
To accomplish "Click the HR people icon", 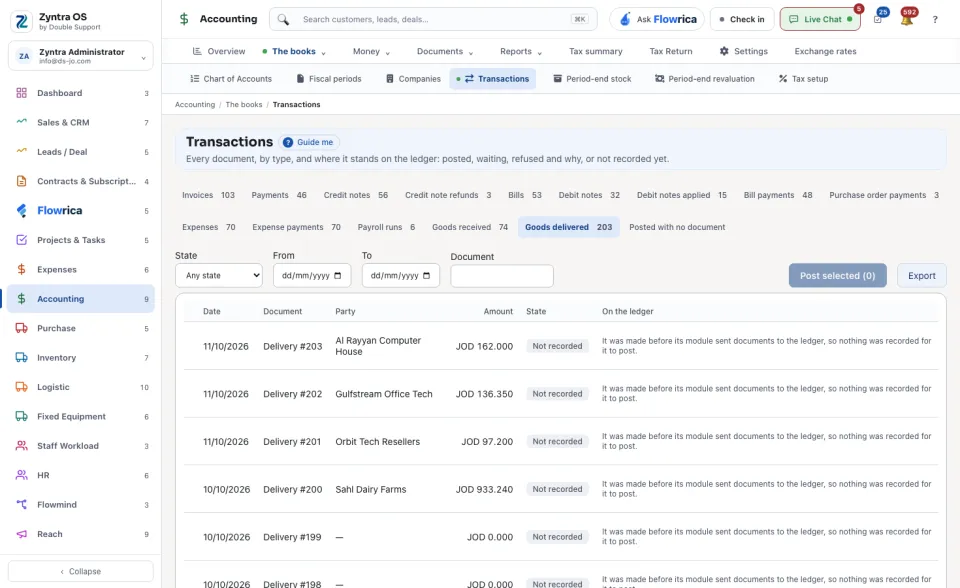I will pos(21,475).
